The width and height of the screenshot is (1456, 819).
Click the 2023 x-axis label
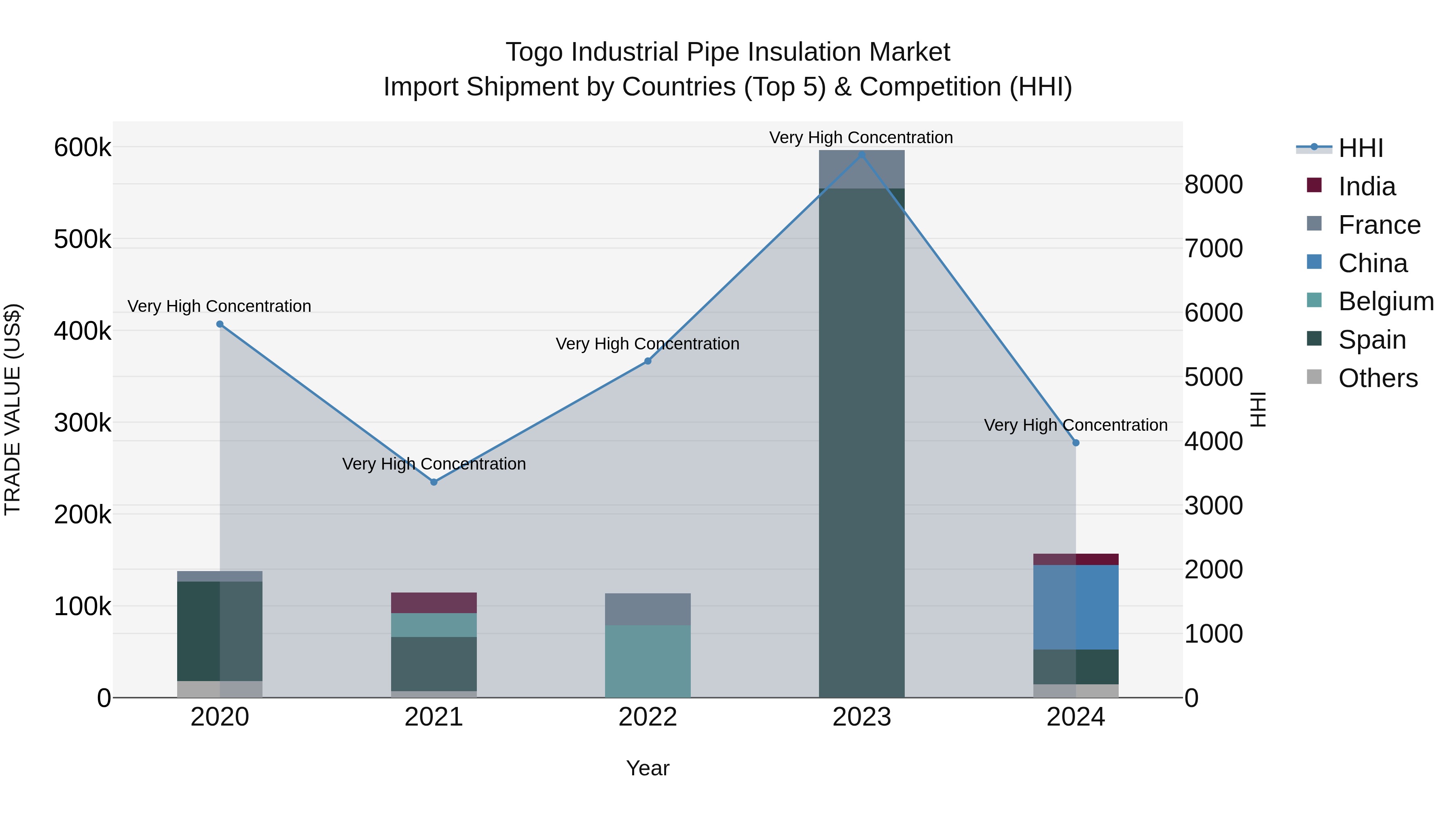coord(862,717)
